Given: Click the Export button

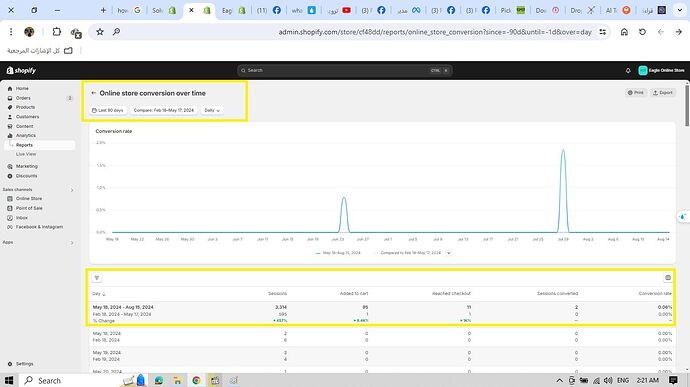Looking at the screenshot, I should [x=663, y=93].
